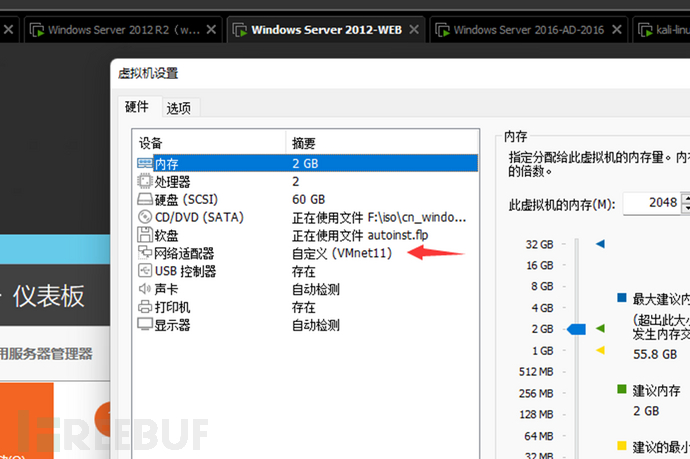This screenshot has width=690, height=459.
Task: Click the floppy disk icon
Action: [x=144, y=235]
